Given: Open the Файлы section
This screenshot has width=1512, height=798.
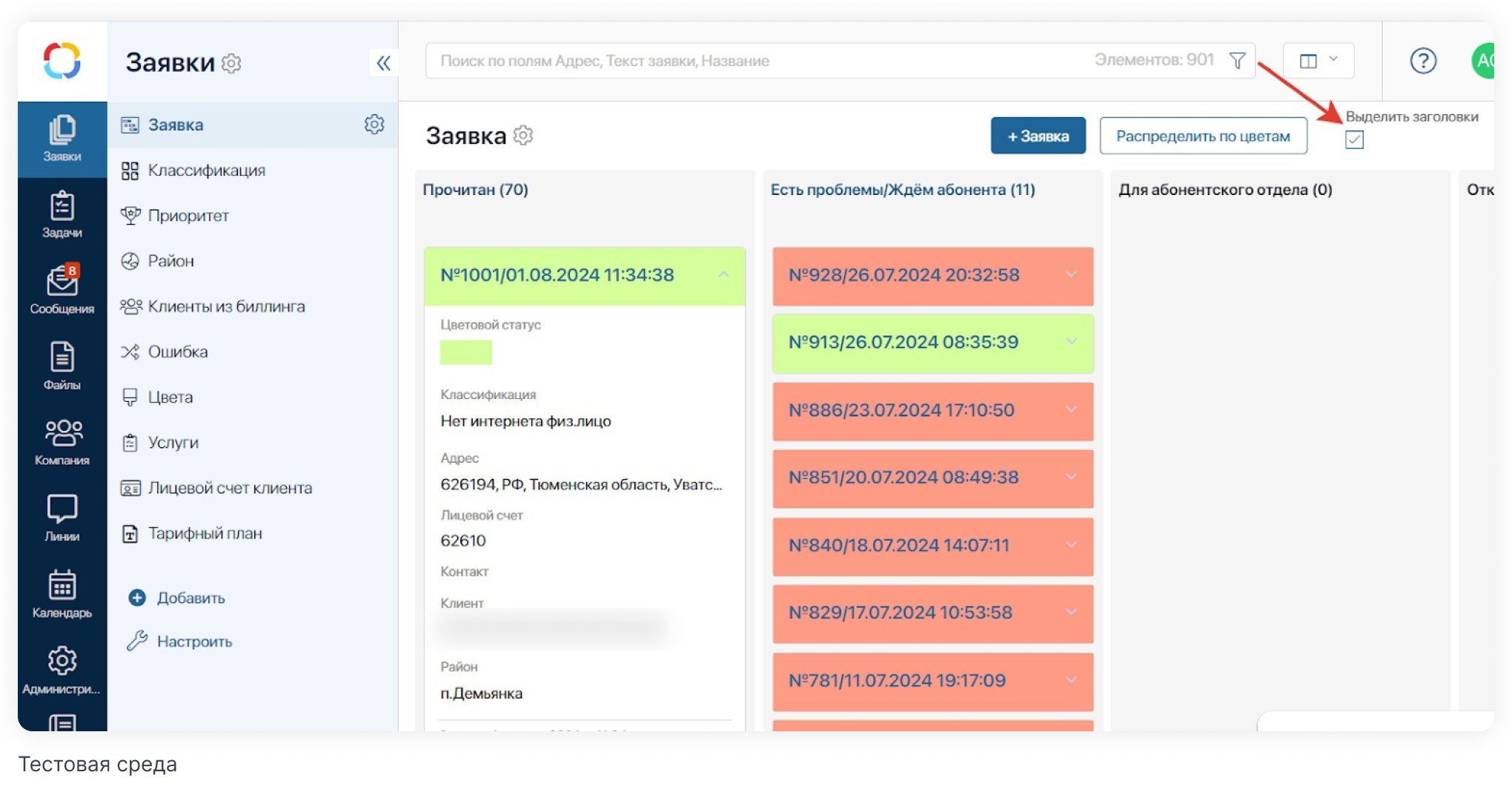Looking at the screenshot, I should 62,366.
